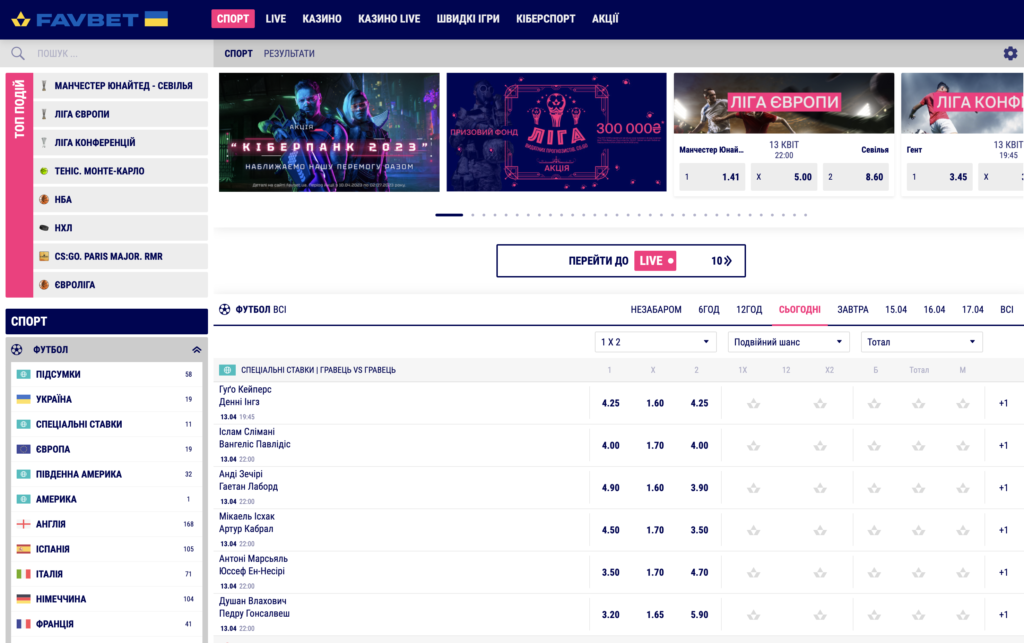Screen dimensions: 1024x643
Task: Click England flag icon beside Англія
Action: (23, 524)
